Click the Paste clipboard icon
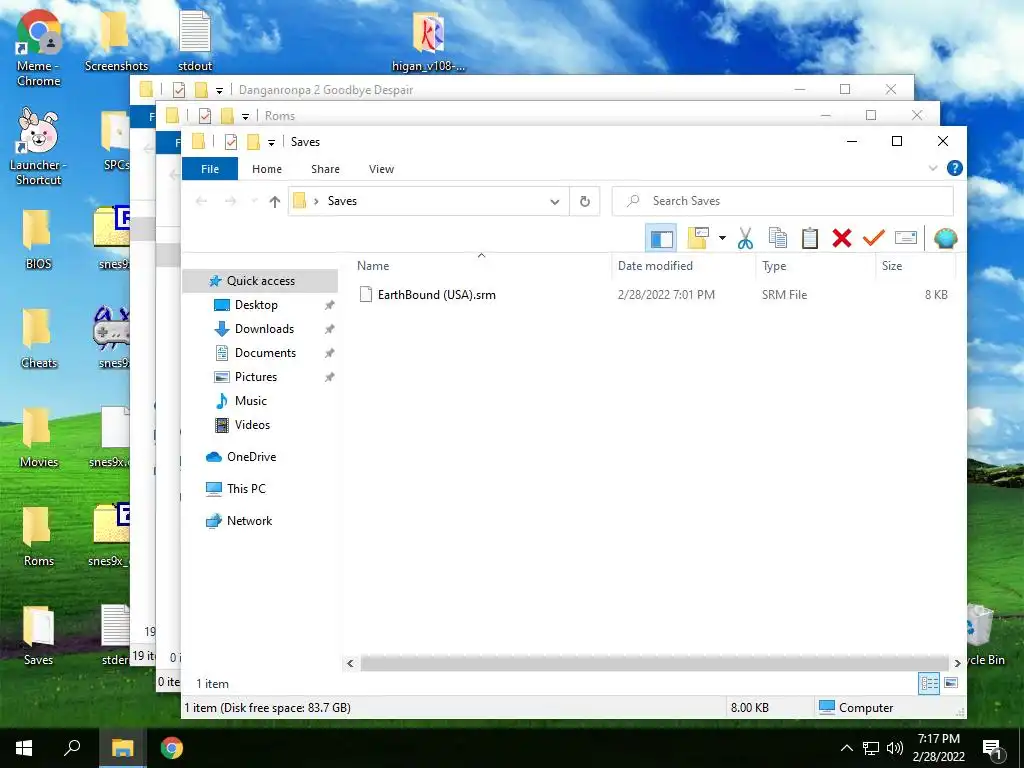This screenshot has width=1024, height=768. (x=810, y=238)
